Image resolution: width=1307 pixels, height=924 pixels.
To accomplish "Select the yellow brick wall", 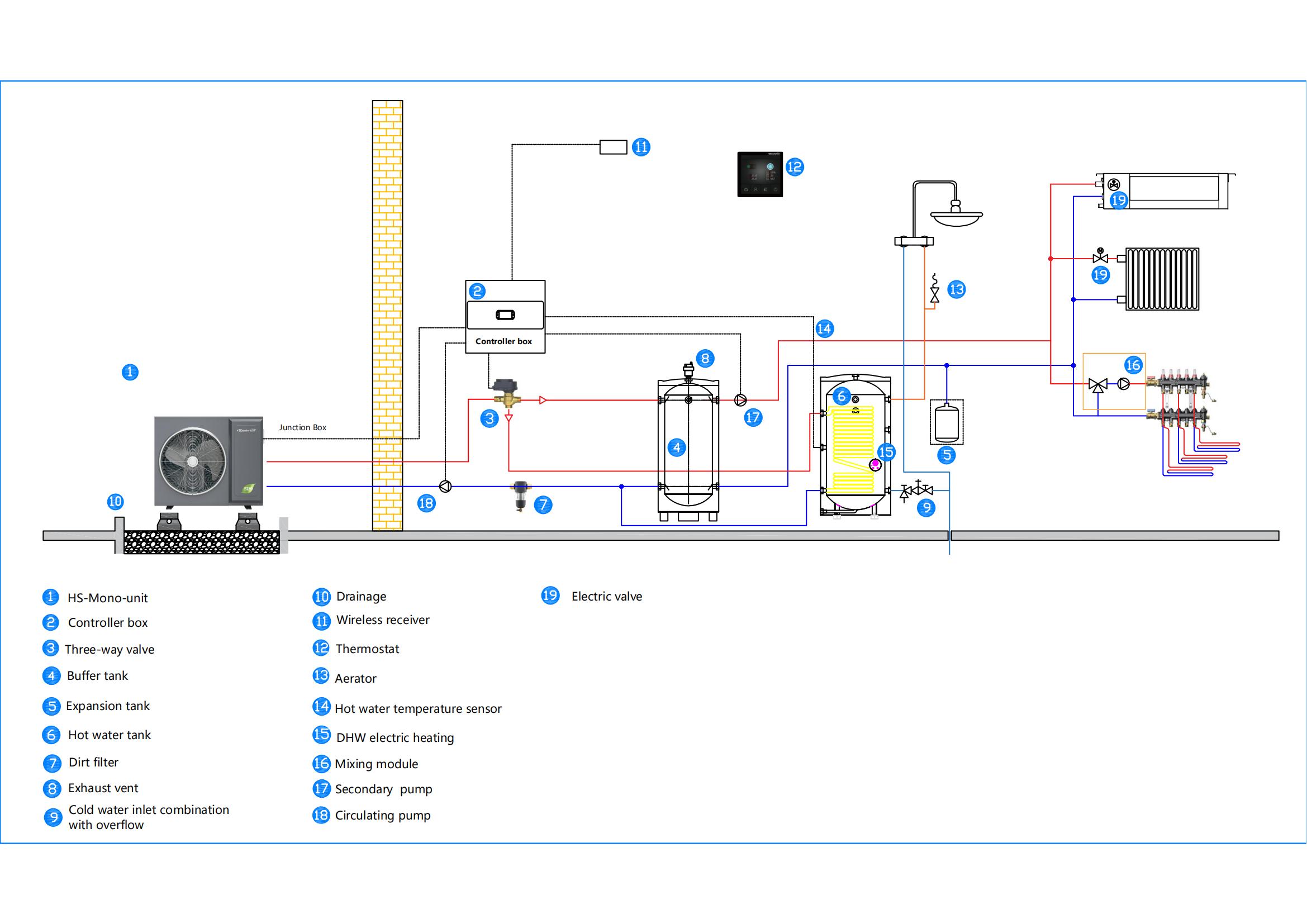I will [388, 316].
